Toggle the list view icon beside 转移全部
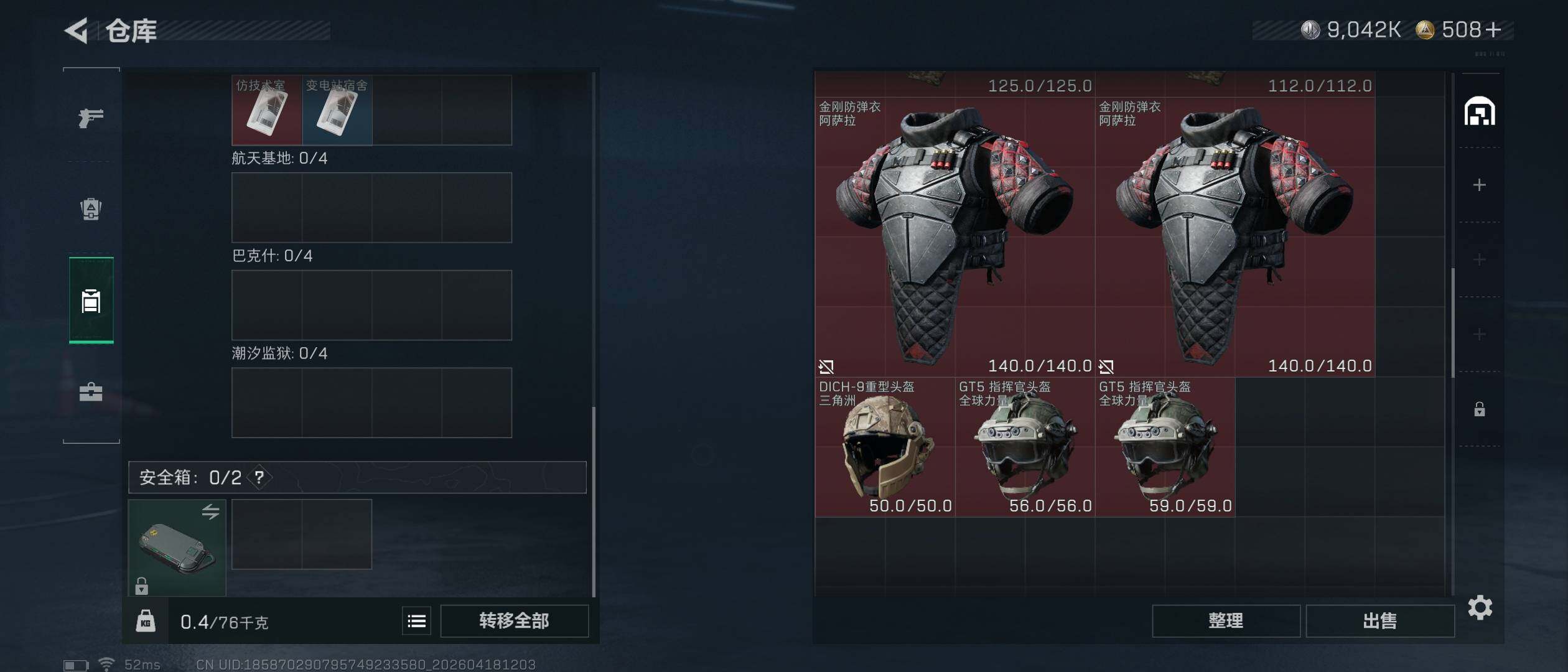The image size is (1568, 672). tap(417, 621)
